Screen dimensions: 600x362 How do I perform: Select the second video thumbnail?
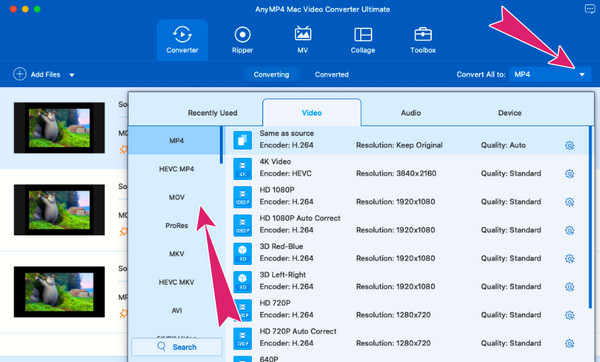(x=59, y=210)
